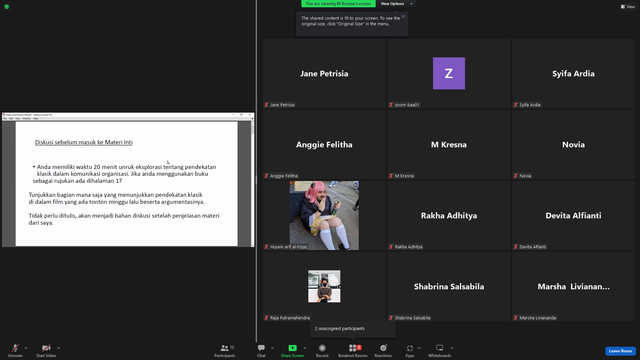Expand share options arrow beside Share Screen
The height and width of the screenshot is (360, 640).
[x=305, y=348]
